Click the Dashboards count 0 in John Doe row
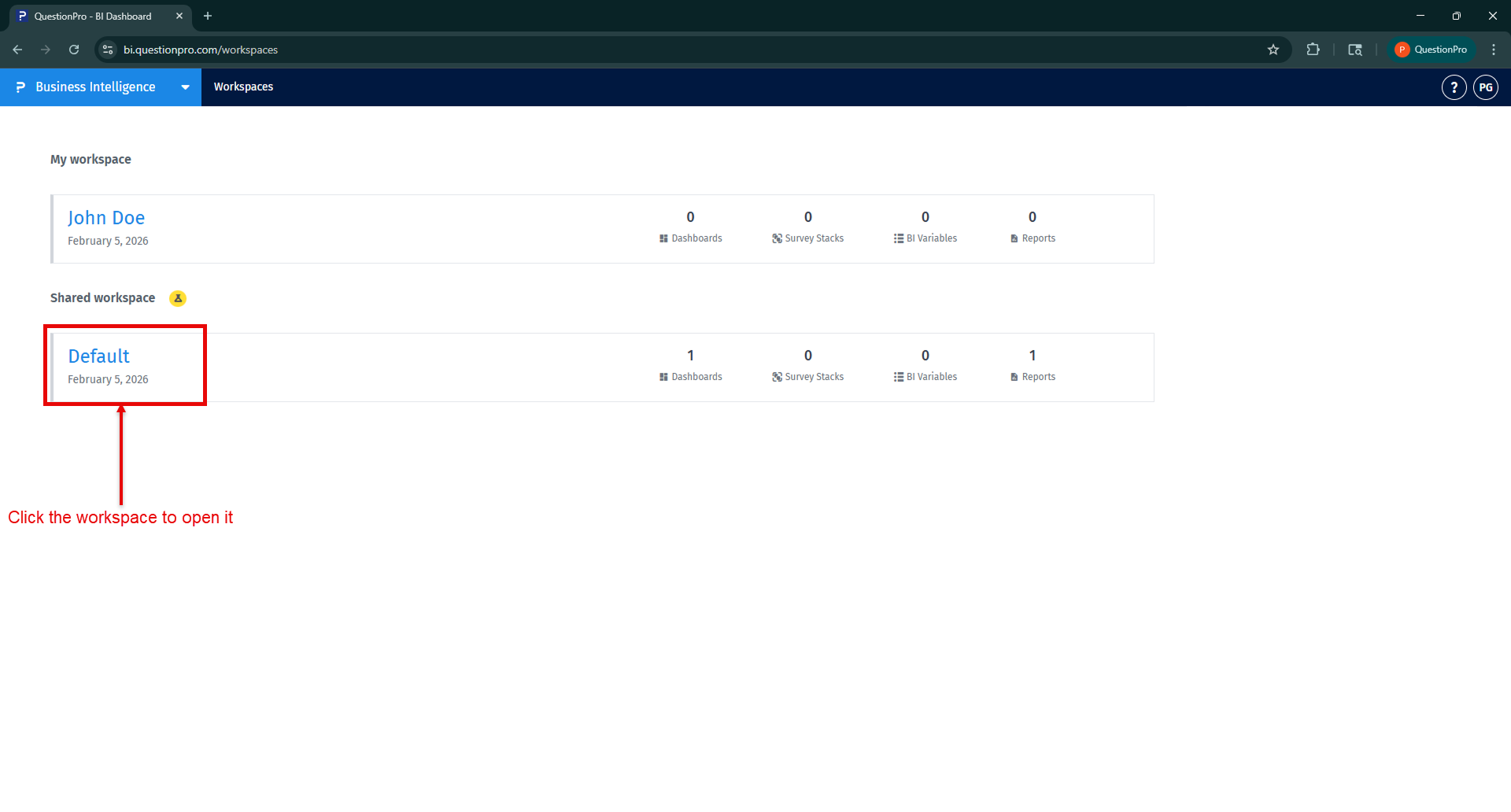 point(690,217)
